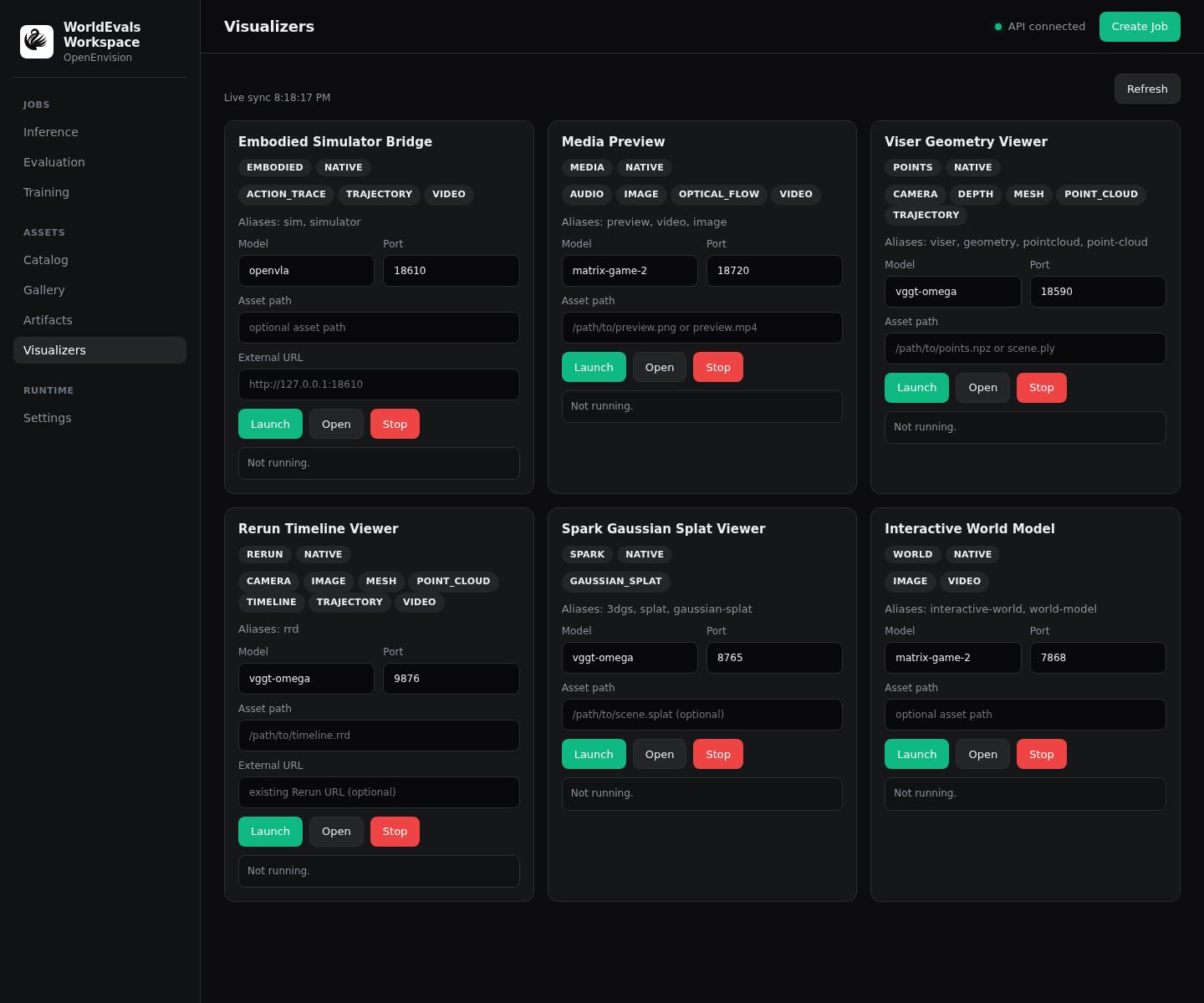1204x1003 pixels.
Task: Launch the Spark Gaussian Splat Viewer
Action: [594, 754]
